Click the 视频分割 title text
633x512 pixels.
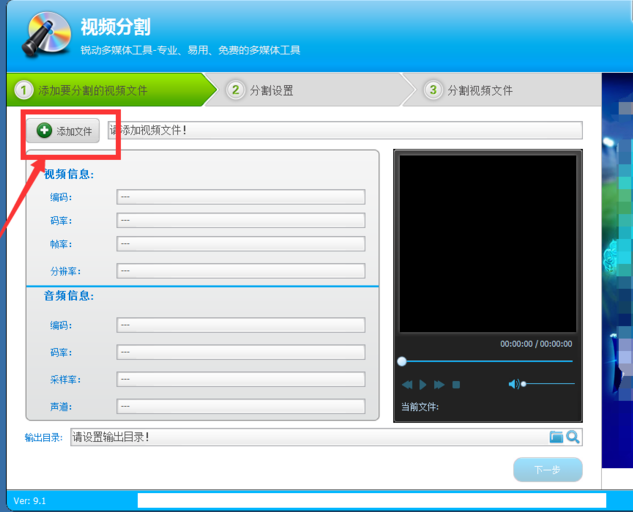115,27
